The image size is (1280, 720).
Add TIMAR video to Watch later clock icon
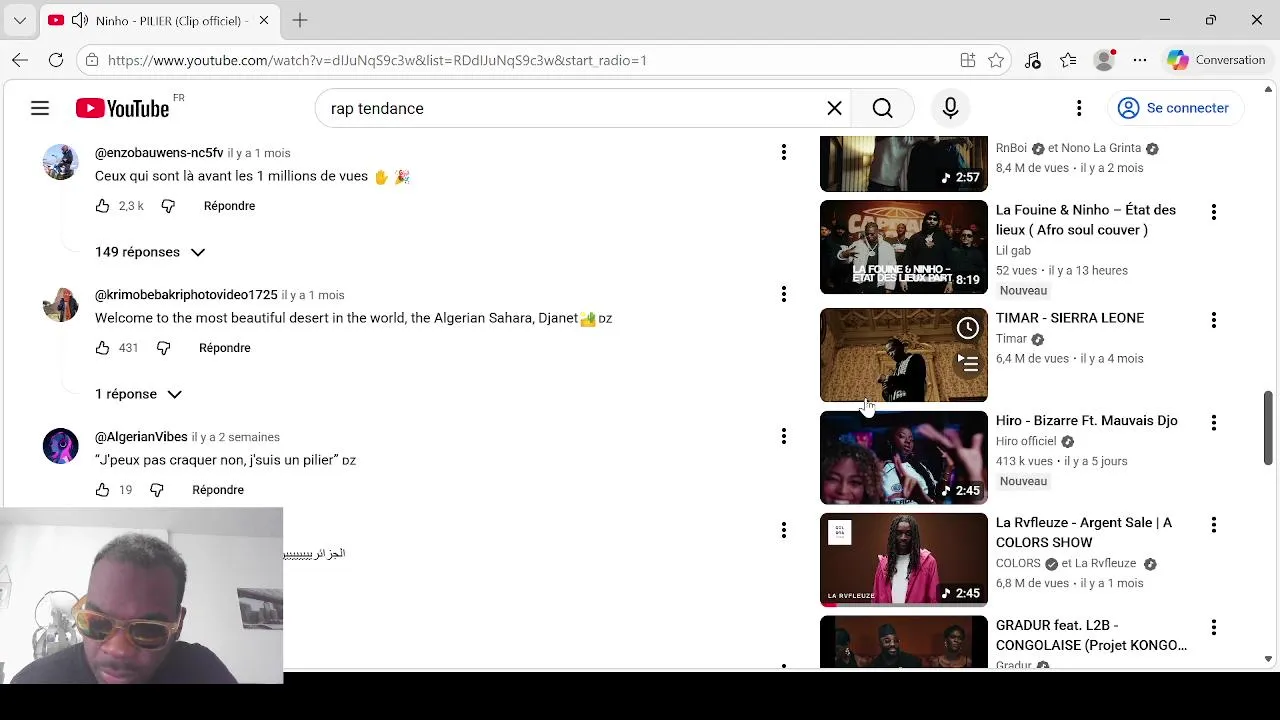[967, 328]
